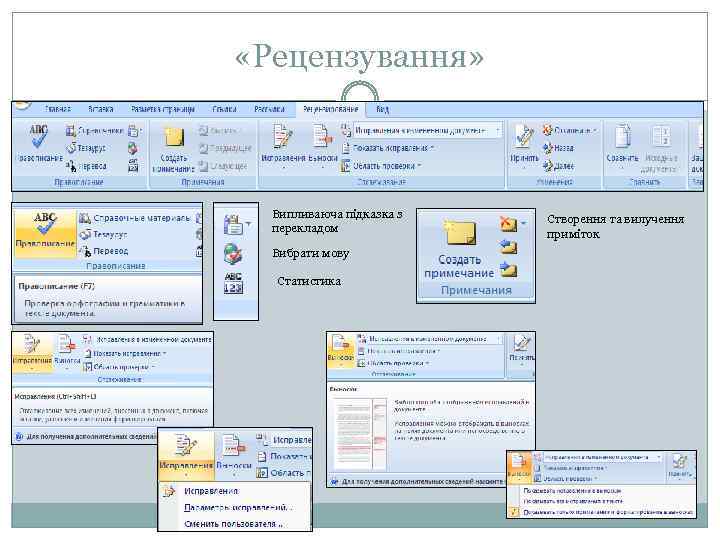Switch to the Рассылки tab
Image resolution: width=720 pixels, height=540 pixels.
click(270, 109)
